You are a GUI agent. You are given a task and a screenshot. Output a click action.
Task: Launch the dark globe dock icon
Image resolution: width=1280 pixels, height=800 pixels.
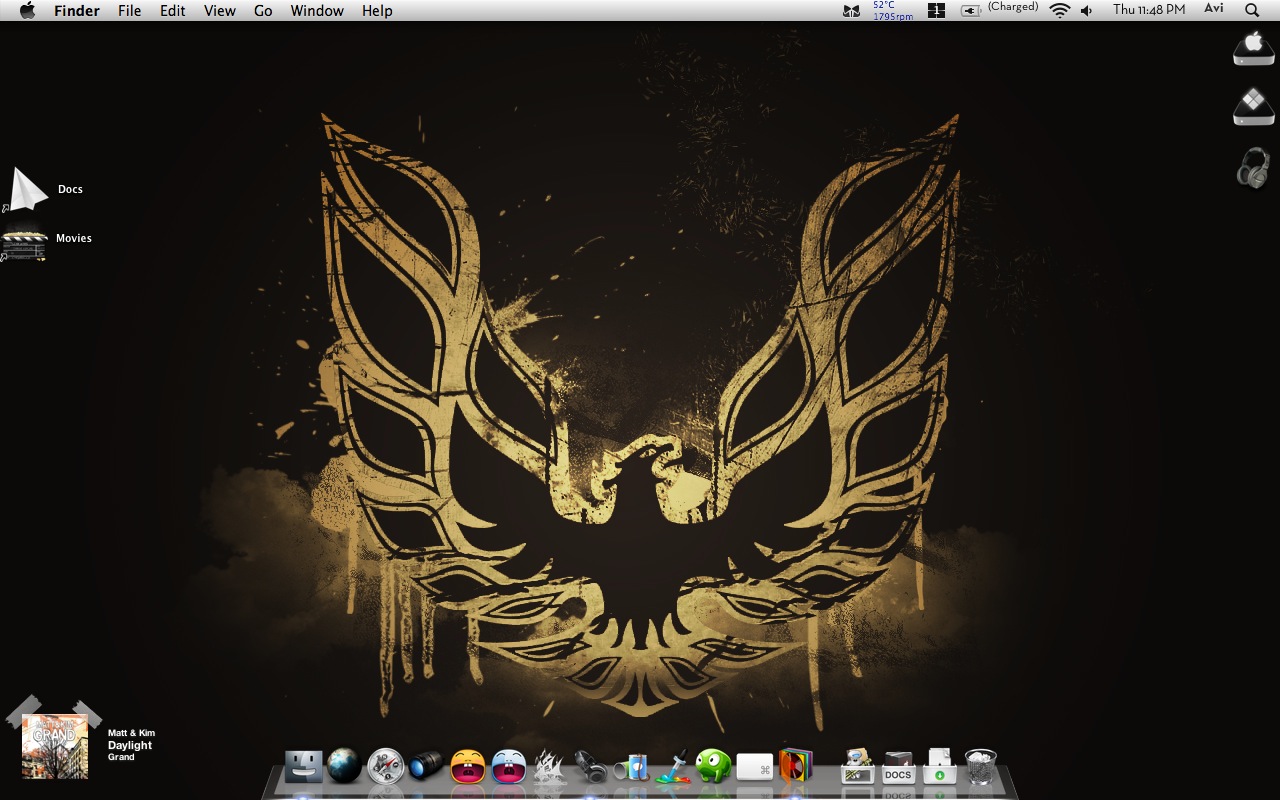pos(344,766)
